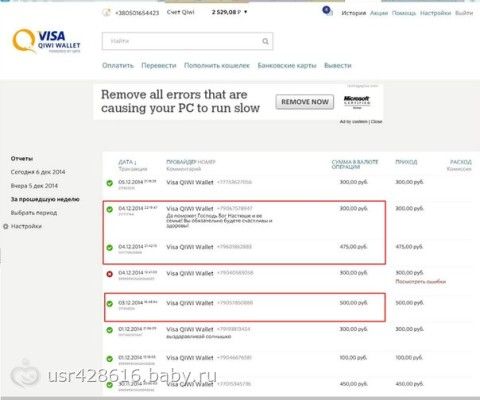Sort transactions by ДАТА column
The image size is (480, 400).
(127, 162)
